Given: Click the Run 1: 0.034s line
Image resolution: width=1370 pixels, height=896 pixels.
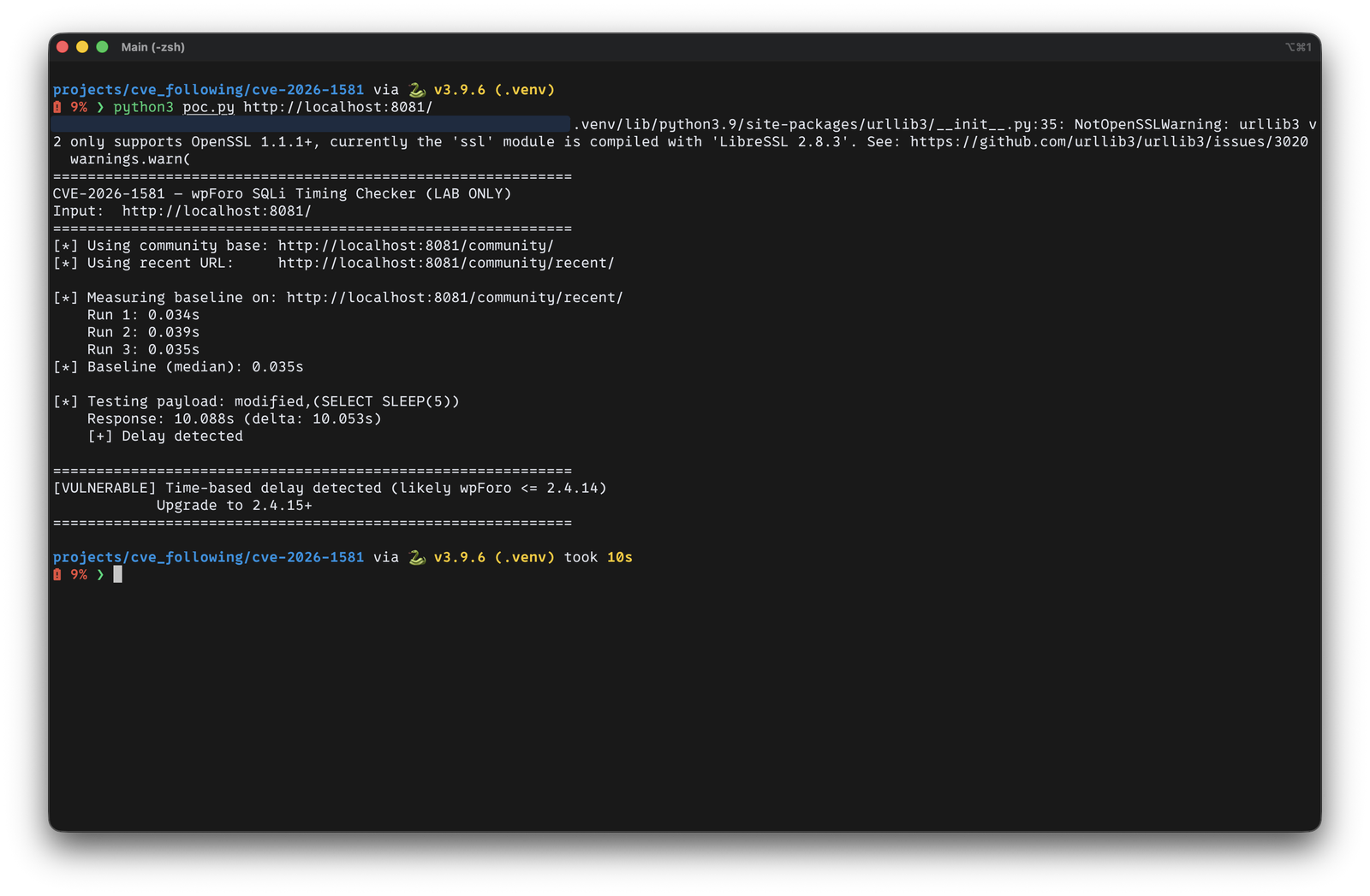Looking at the screenshot, I should [x=143, y=315].
